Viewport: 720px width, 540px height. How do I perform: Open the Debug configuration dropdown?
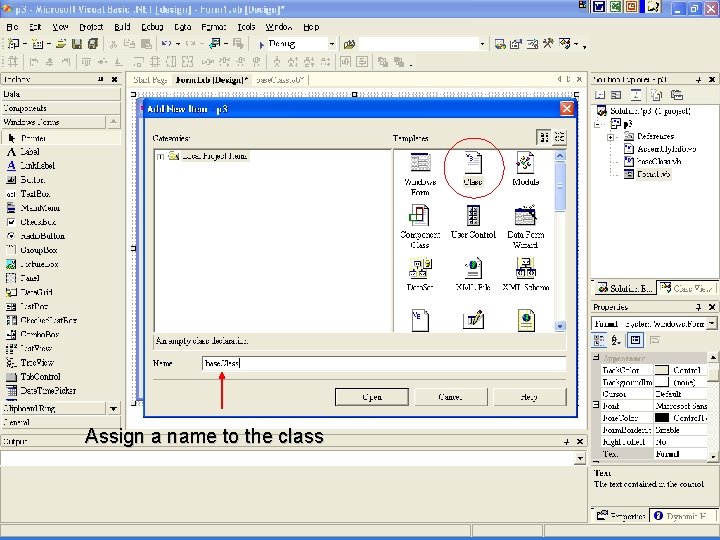pos(332,44)
